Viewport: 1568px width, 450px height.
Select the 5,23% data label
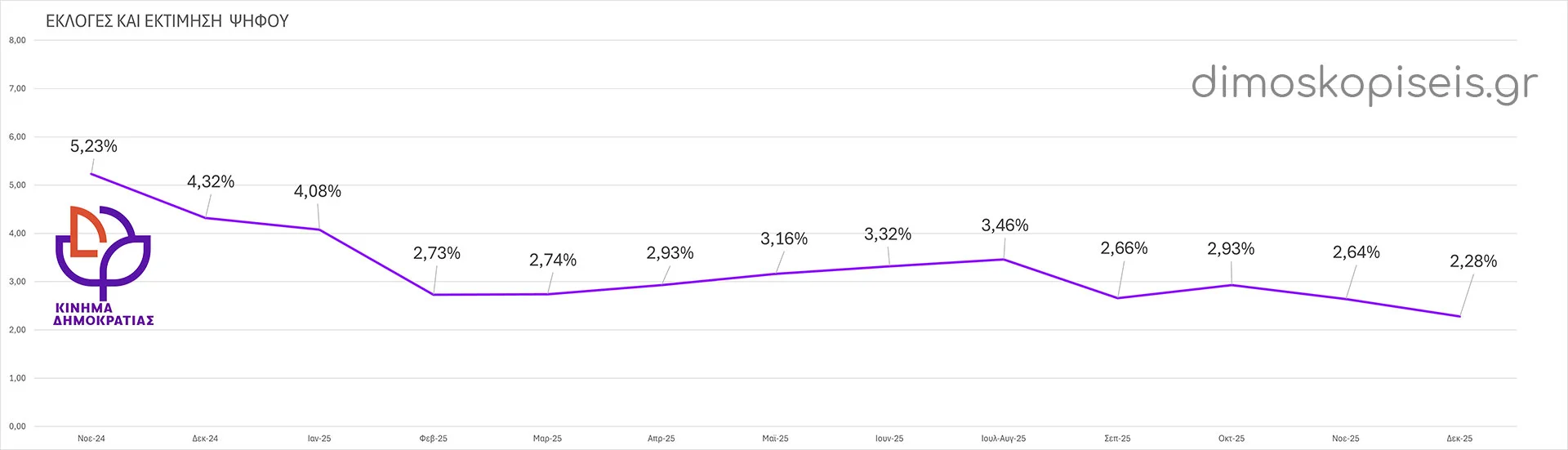coord(94,146)
